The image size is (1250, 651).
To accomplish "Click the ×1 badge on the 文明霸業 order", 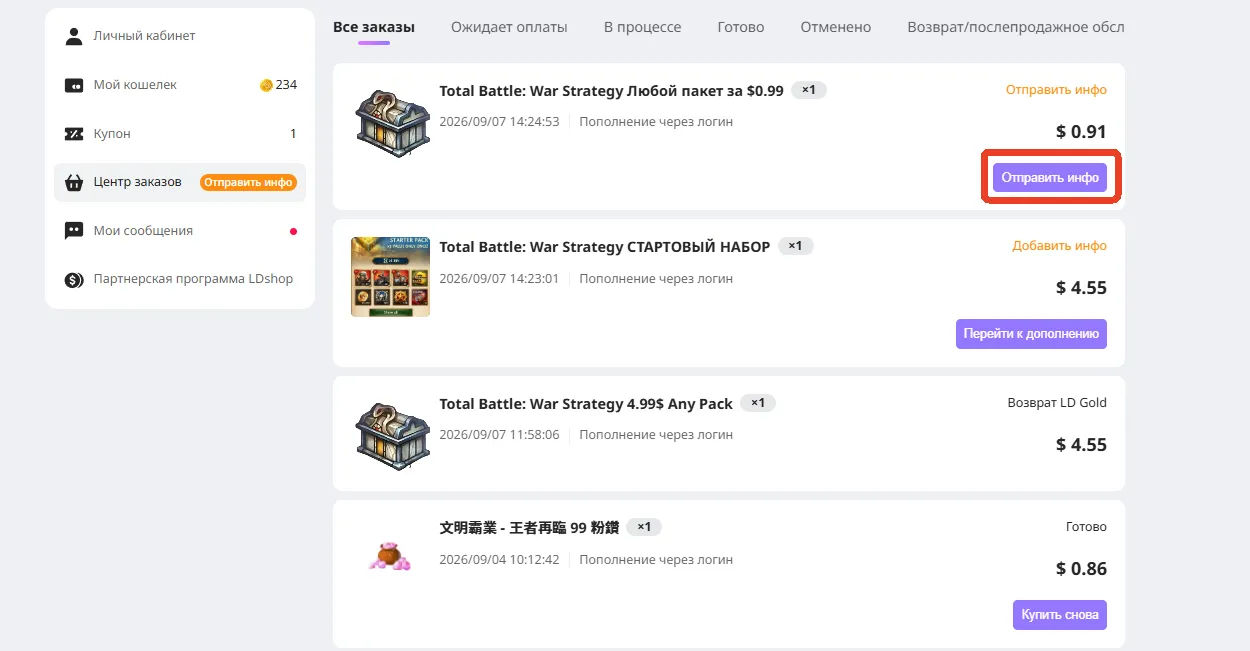I will (x=644, y=527).
